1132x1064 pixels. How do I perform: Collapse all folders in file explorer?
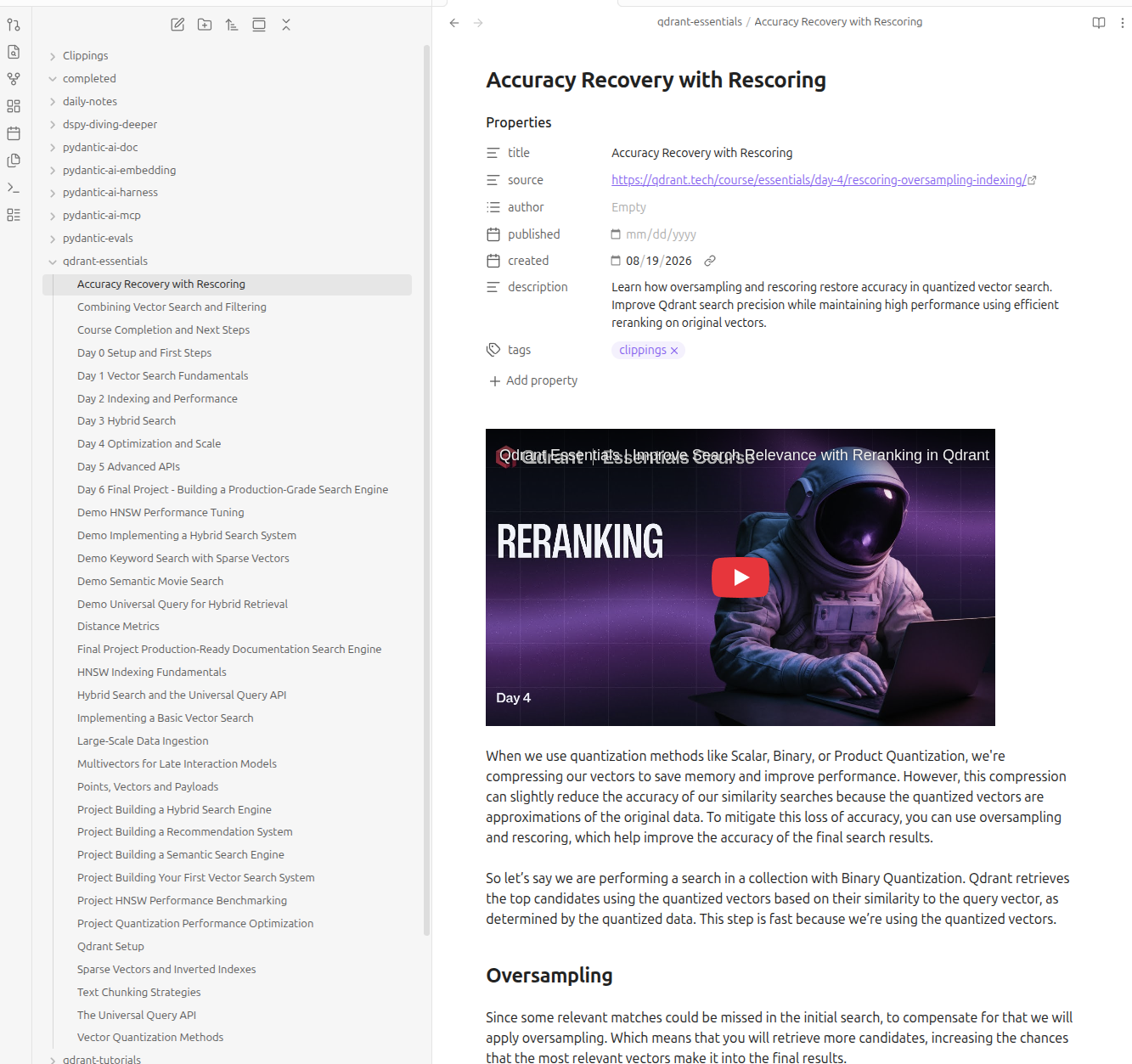click(x=286, y=25)
